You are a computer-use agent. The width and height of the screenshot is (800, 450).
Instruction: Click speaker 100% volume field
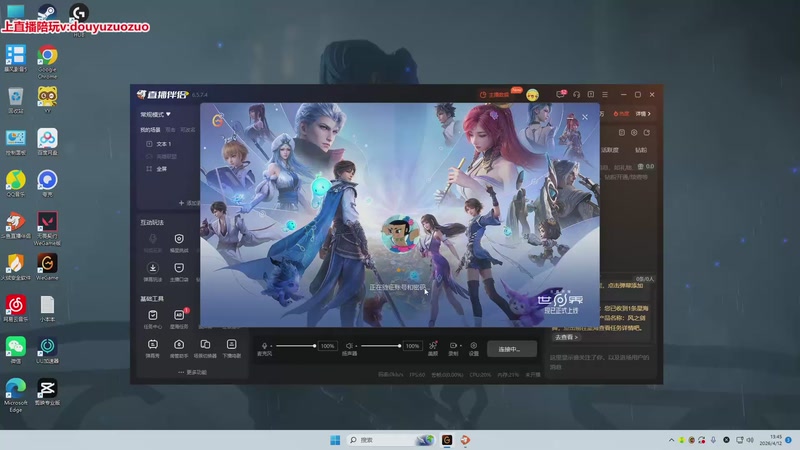(x=412, y=346)
